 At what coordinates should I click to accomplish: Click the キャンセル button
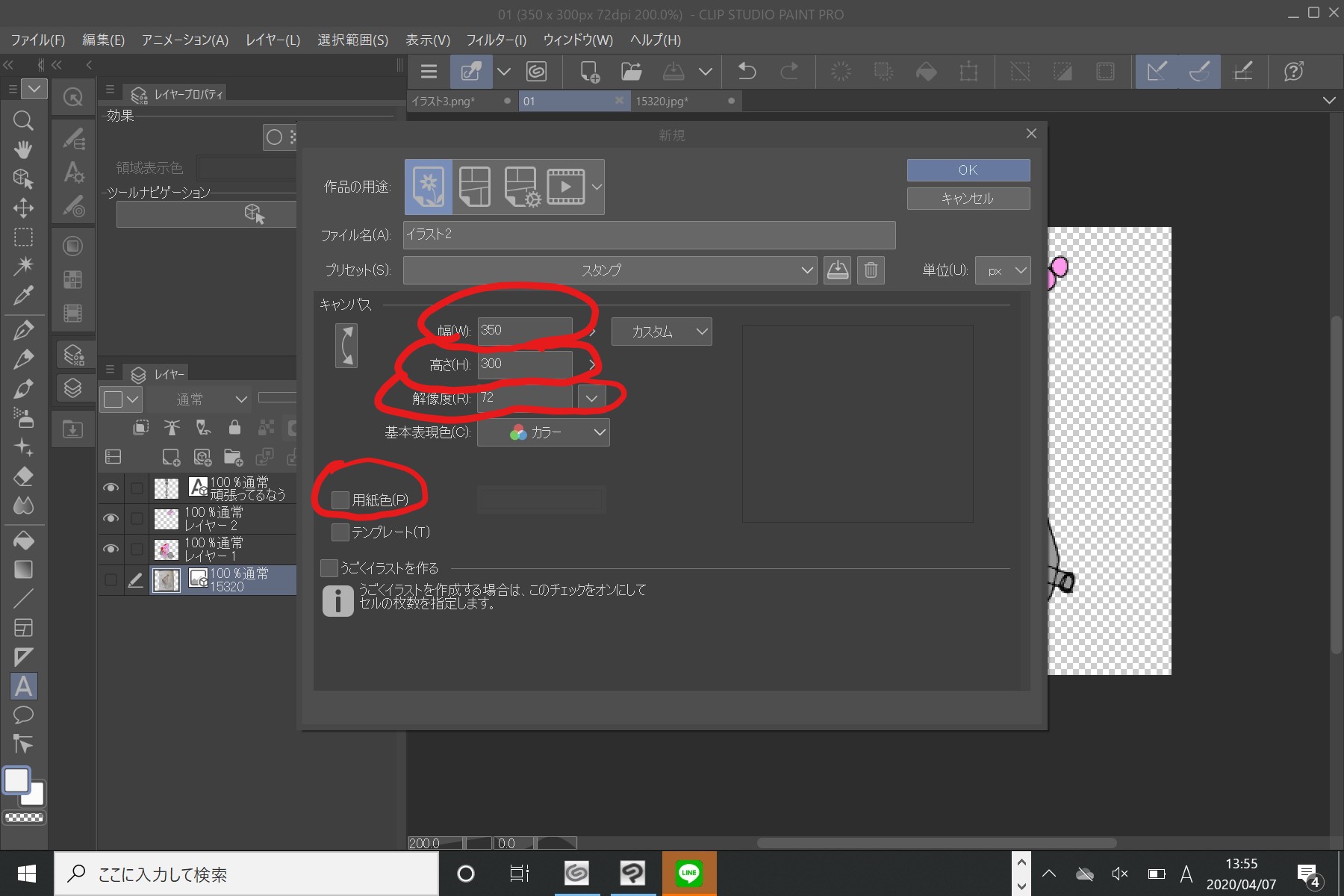pos(968,199)
